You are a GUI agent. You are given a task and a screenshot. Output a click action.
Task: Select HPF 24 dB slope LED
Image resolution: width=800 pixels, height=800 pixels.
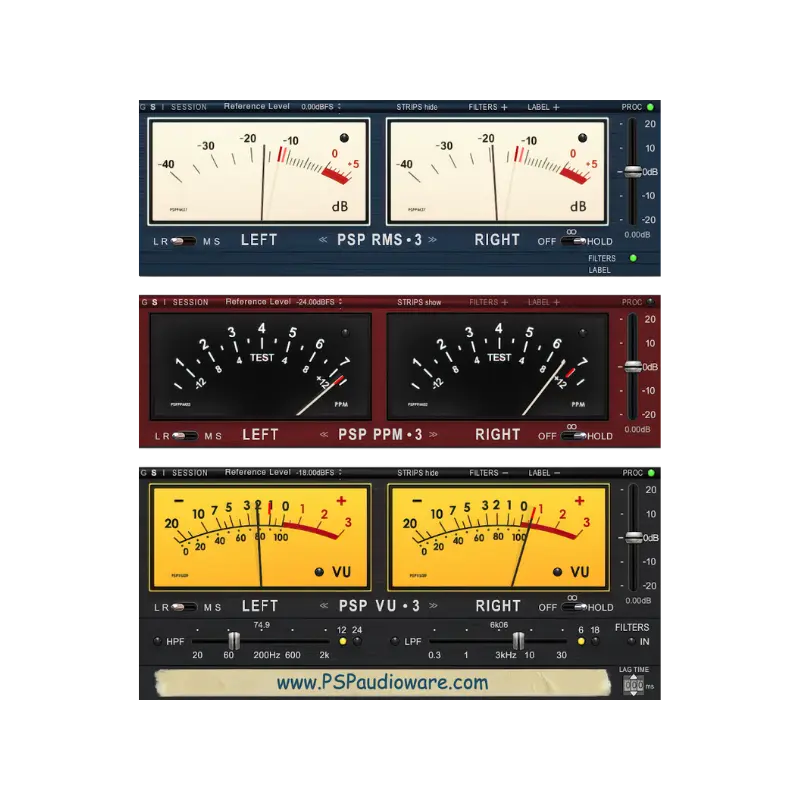(357, 641)
